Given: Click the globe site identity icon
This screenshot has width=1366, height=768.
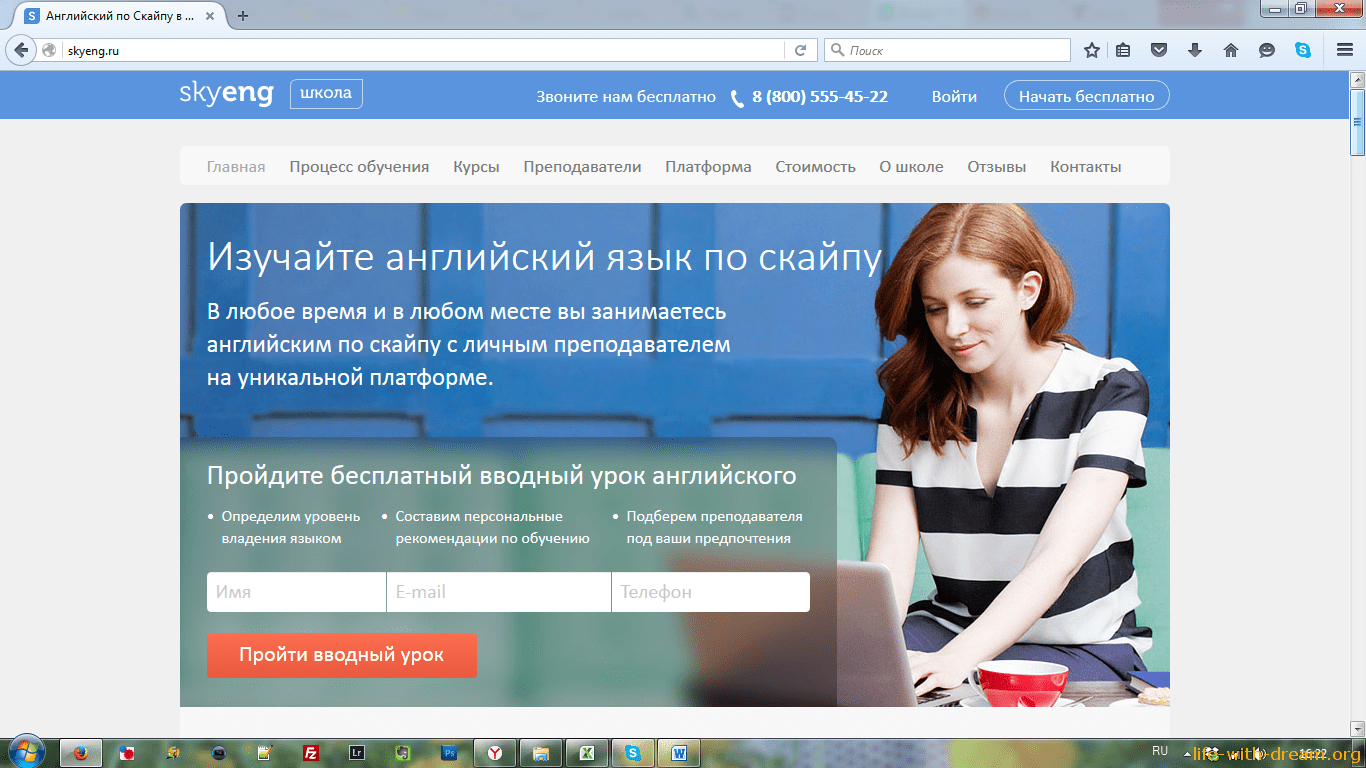Looking at the screenshot, I should pos(49,50).
